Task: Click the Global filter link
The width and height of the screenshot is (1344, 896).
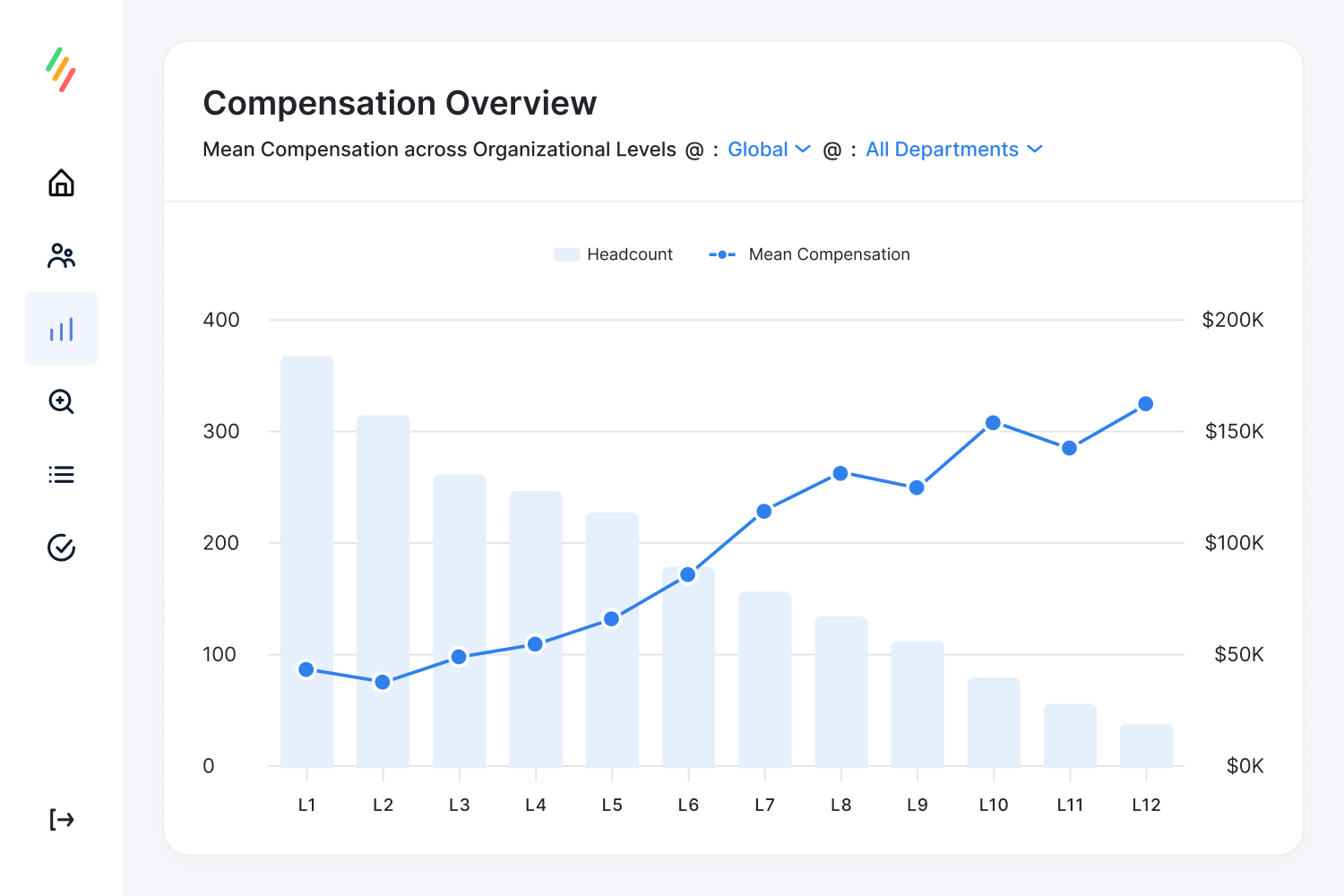Action: pos(757,149)
